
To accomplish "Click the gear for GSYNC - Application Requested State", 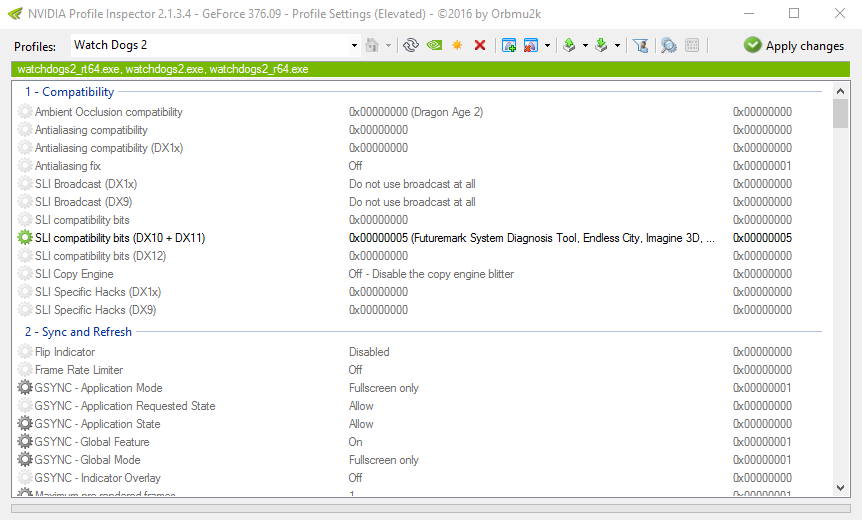I will click(x=25, y=406).
